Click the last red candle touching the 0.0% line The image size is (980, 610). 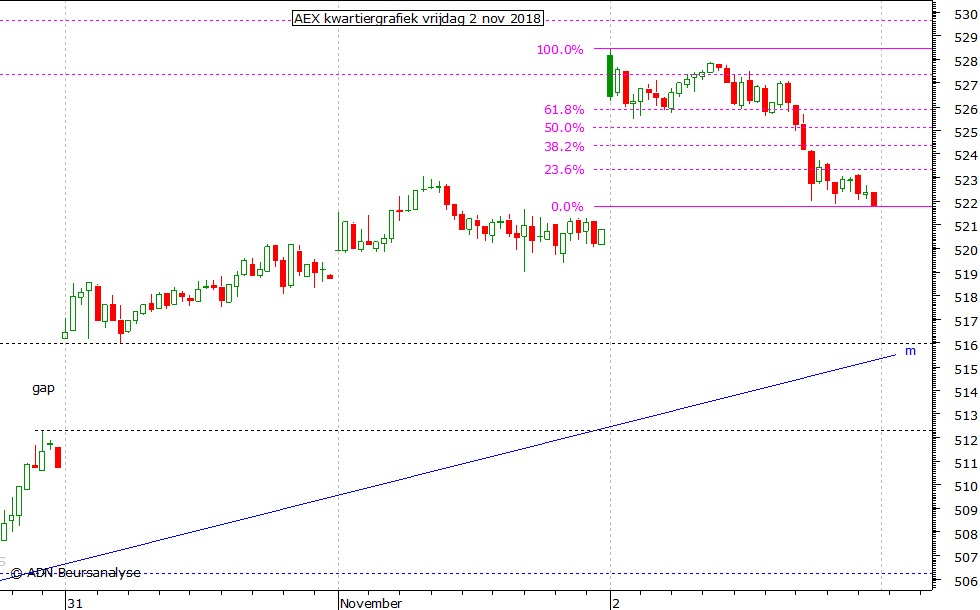[x=874, y=199]
